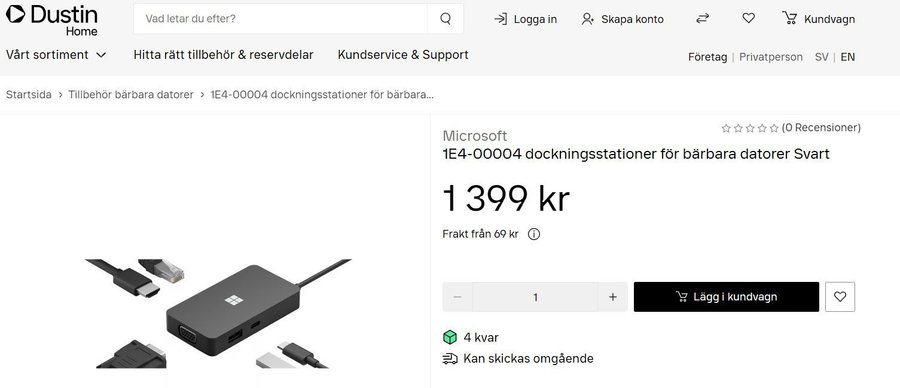Click the Lägg i kundvagn button

(x=726, y=297)
